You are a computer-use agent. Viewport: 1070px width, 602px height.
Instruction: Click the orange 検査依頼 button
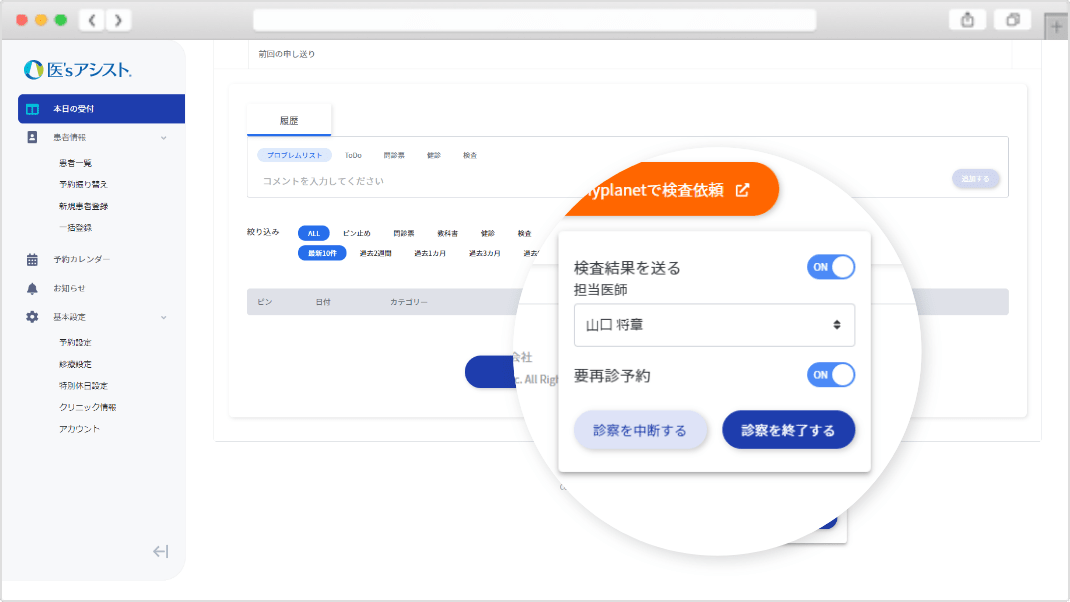coord(670,190)
